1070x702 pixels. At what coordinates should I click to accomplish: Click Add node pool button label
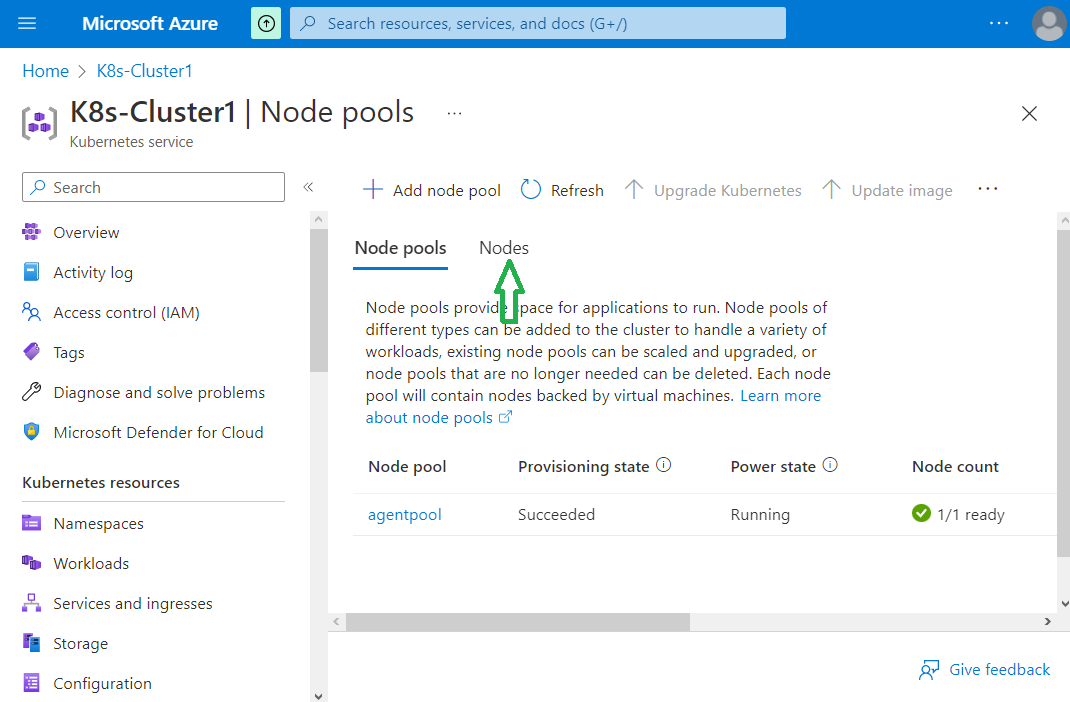point(447,190)
